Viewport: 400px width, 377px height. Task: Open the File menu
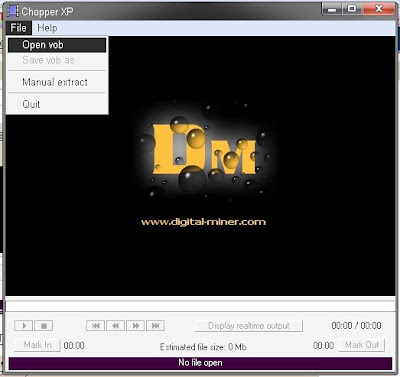coord(18,28)
